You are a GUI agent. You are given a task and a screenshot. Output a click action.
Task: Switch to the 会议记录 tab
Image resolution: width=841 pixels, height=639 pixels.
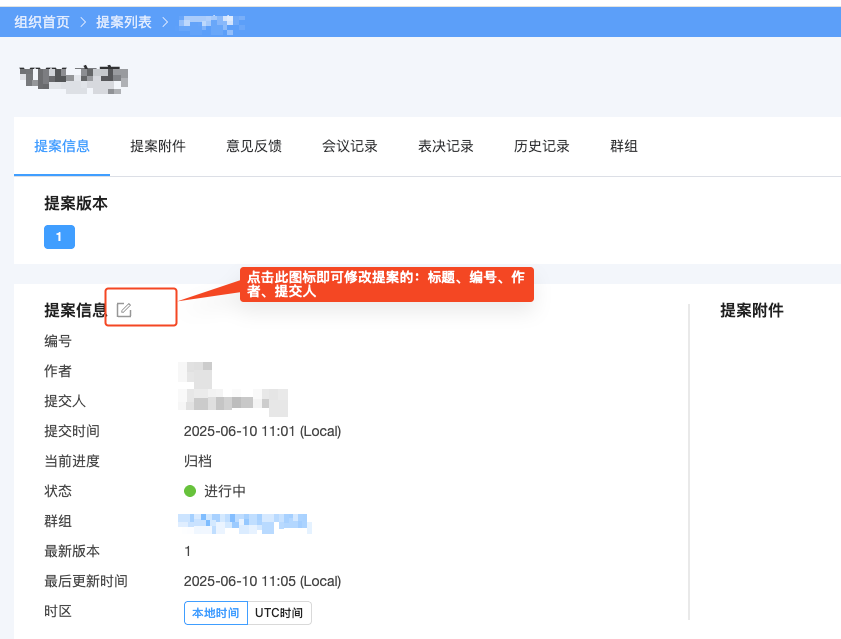tap(350, 146)
